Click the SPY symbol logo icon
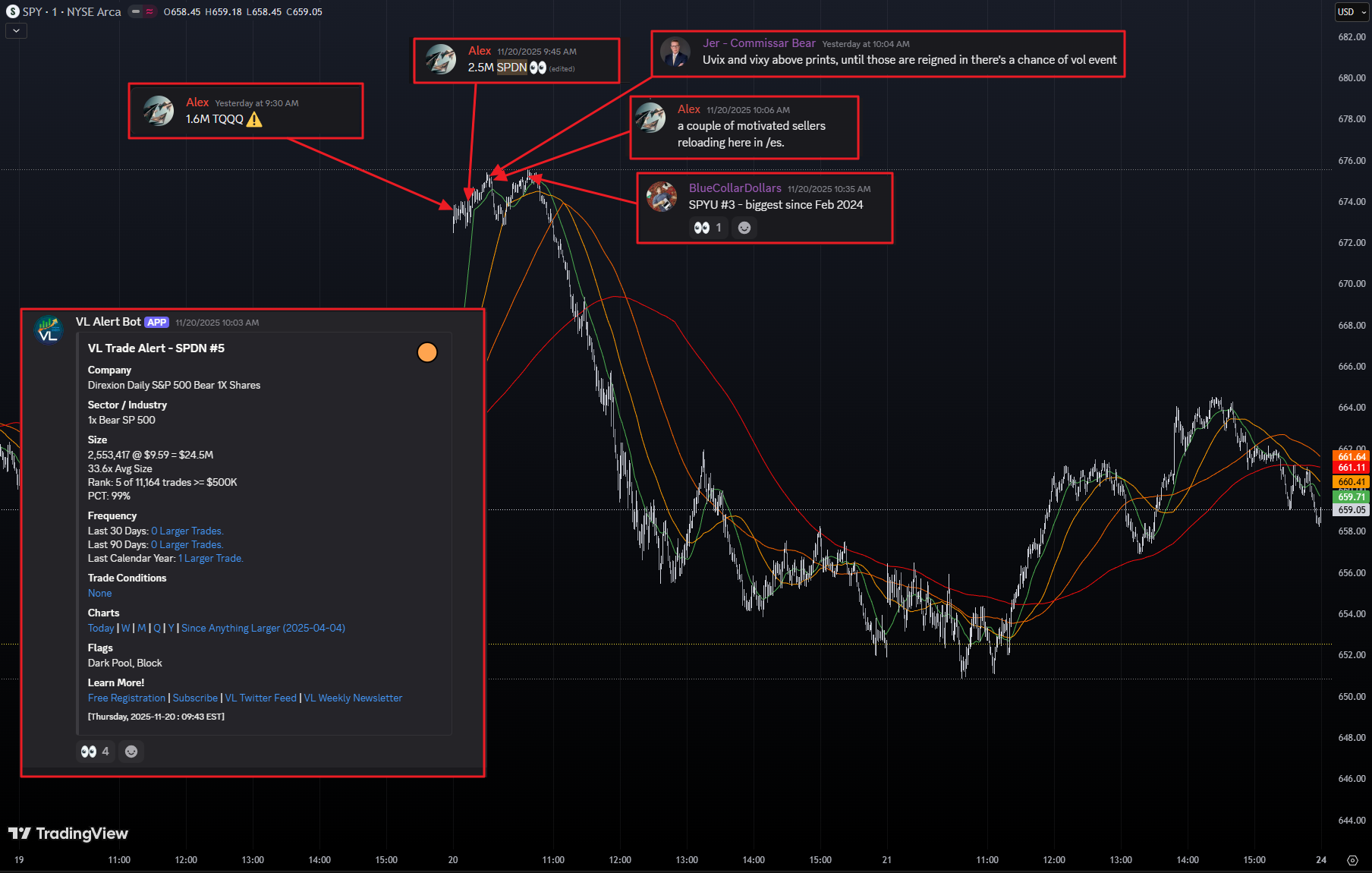 [x=12, y=11]
